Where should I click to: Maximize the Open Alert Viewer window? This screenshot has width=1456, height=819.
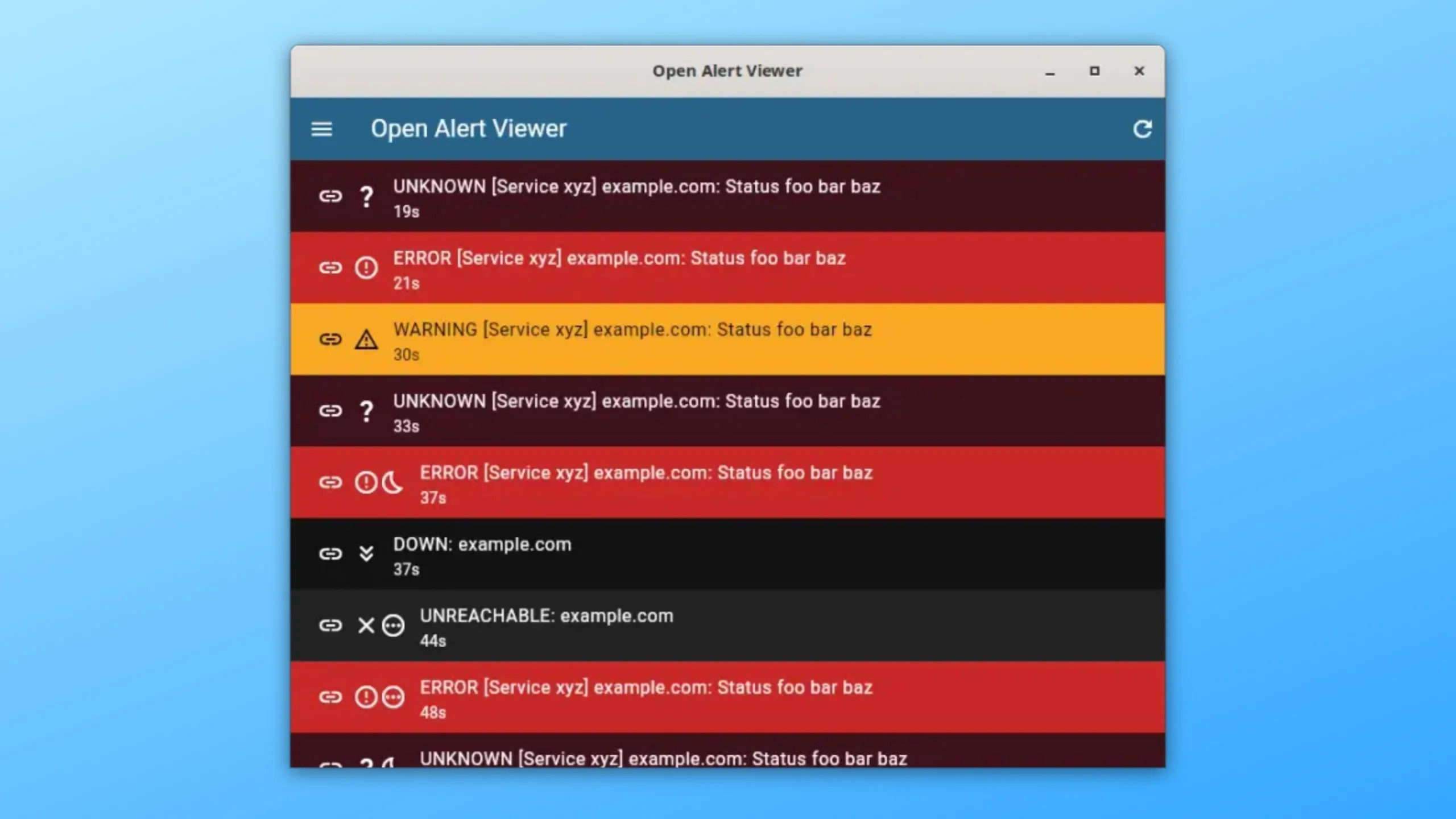(x=1094, y=71)
